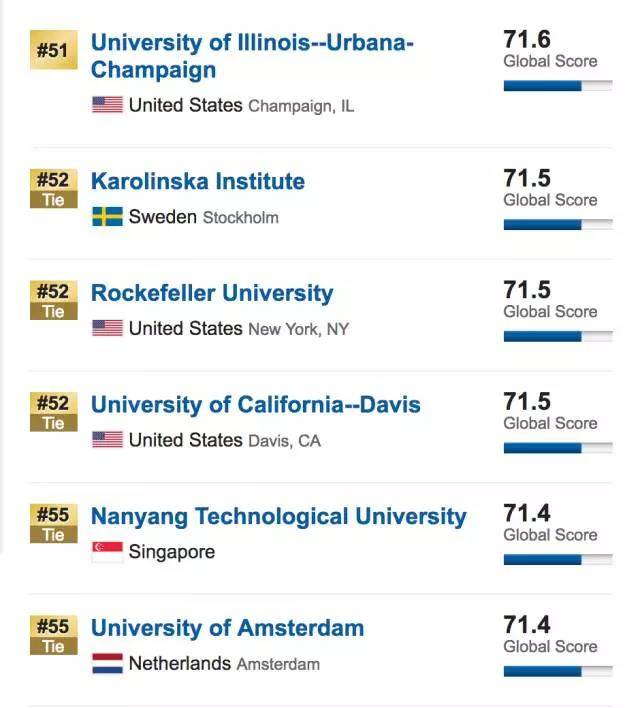
Task: Visit the Rockefeller University page
Action: pyautogui.click(x=212, y=293)
